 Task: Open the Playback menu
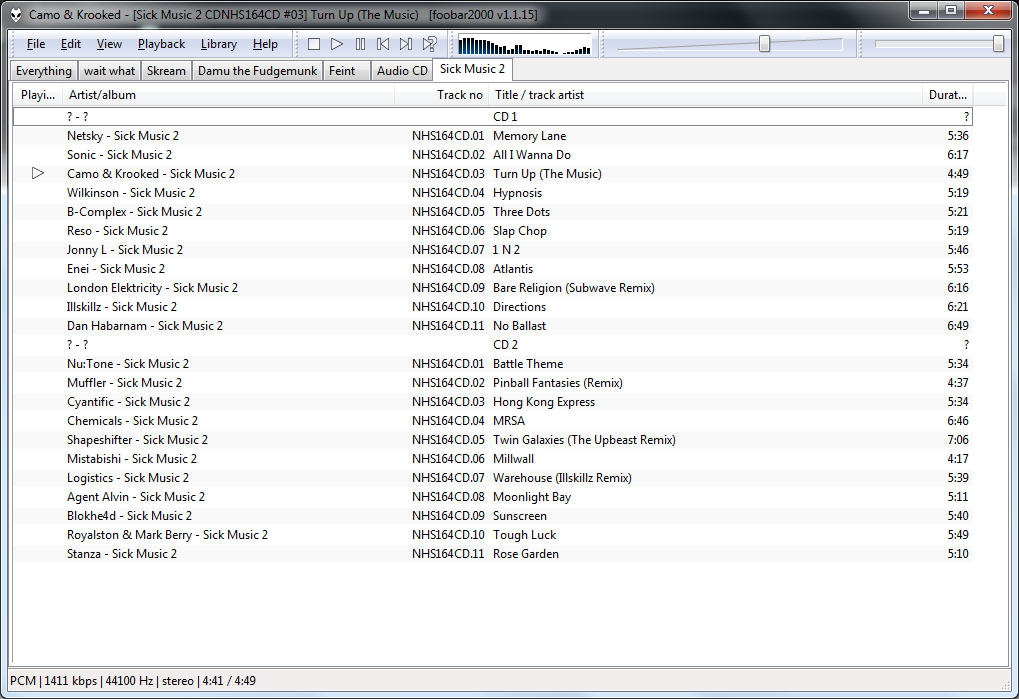pyautogui.click(x=161, y=44)
